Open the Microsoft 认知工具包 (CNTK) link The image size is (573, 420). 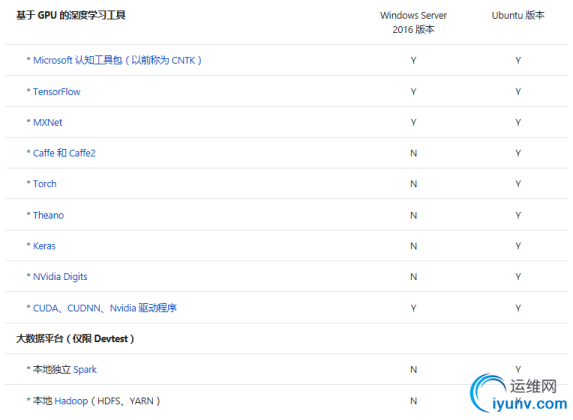117,60
